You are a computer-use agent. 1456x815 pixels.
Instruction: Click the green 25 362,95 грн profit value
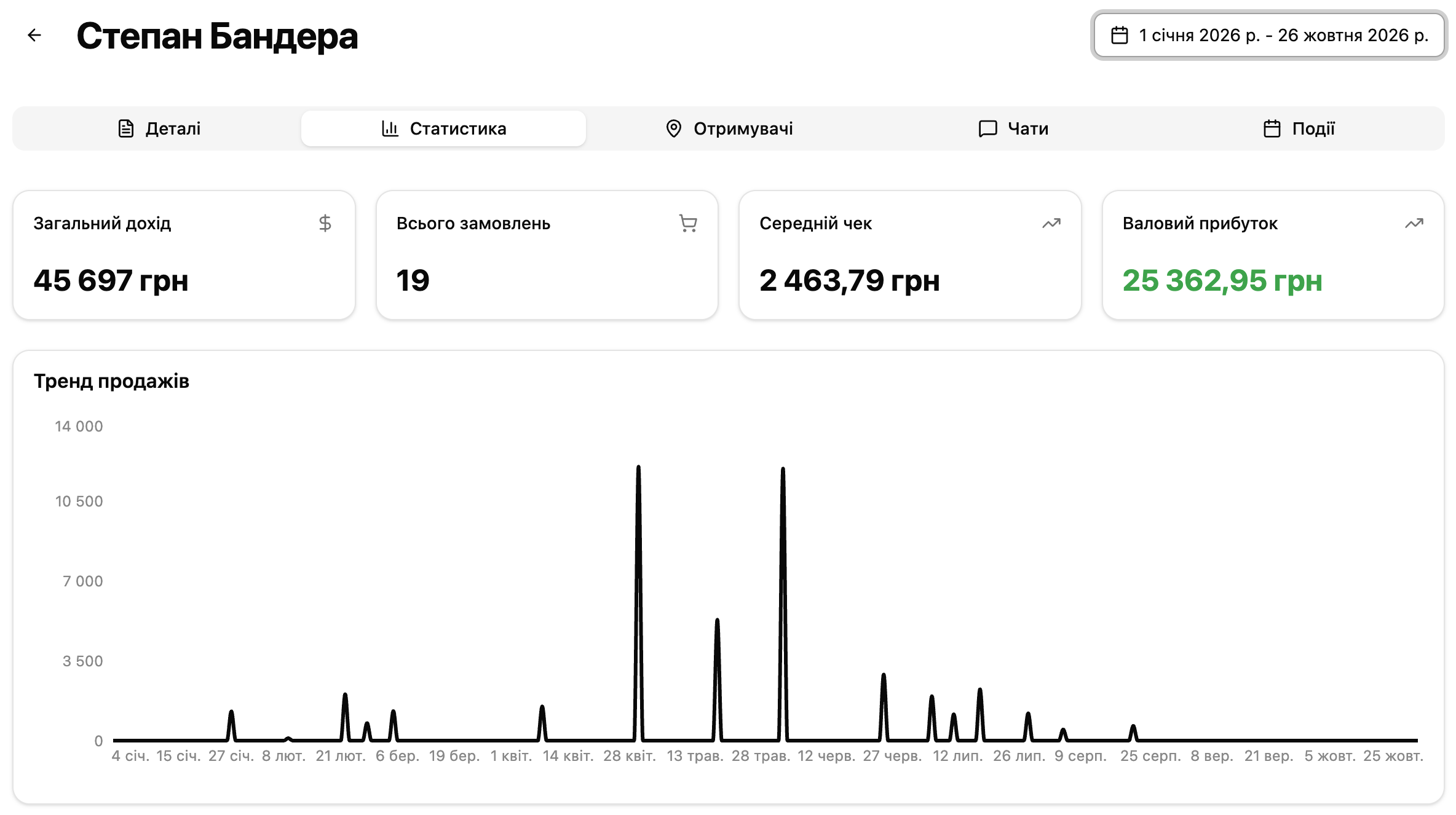(x=1222, y=280)
